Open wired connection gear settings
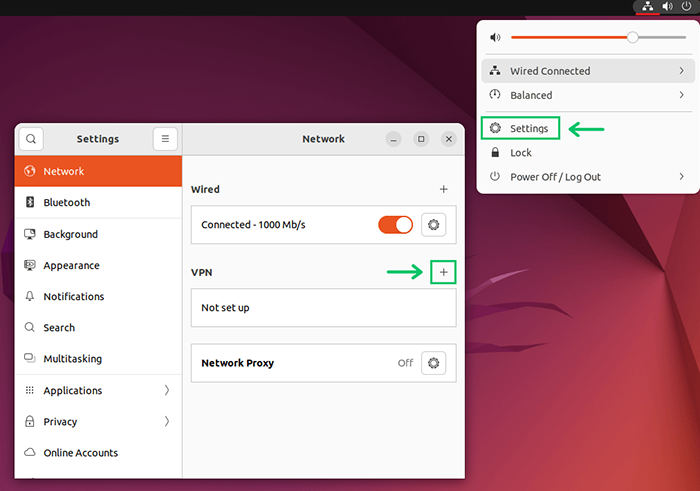Viewport: 700px width, 491px height. (433, 225)
